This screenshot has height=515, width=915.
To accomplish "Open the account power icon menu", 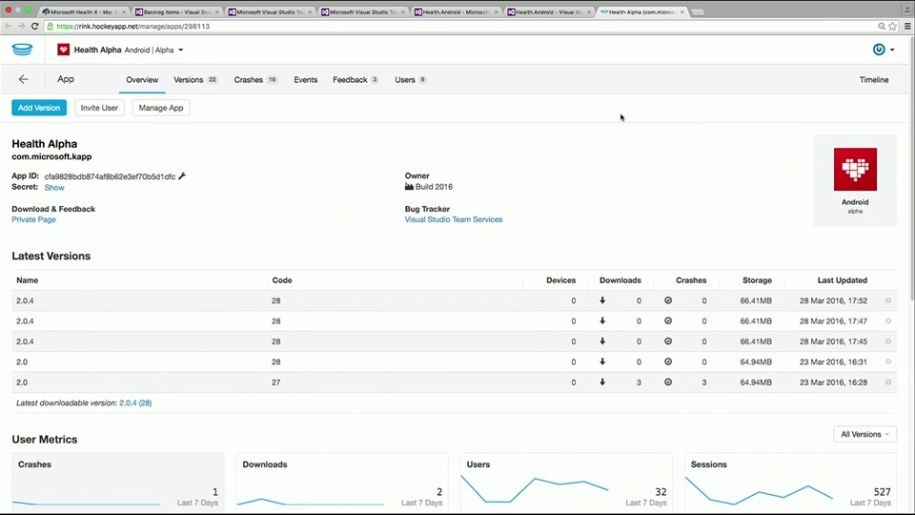I will (883, 50).
